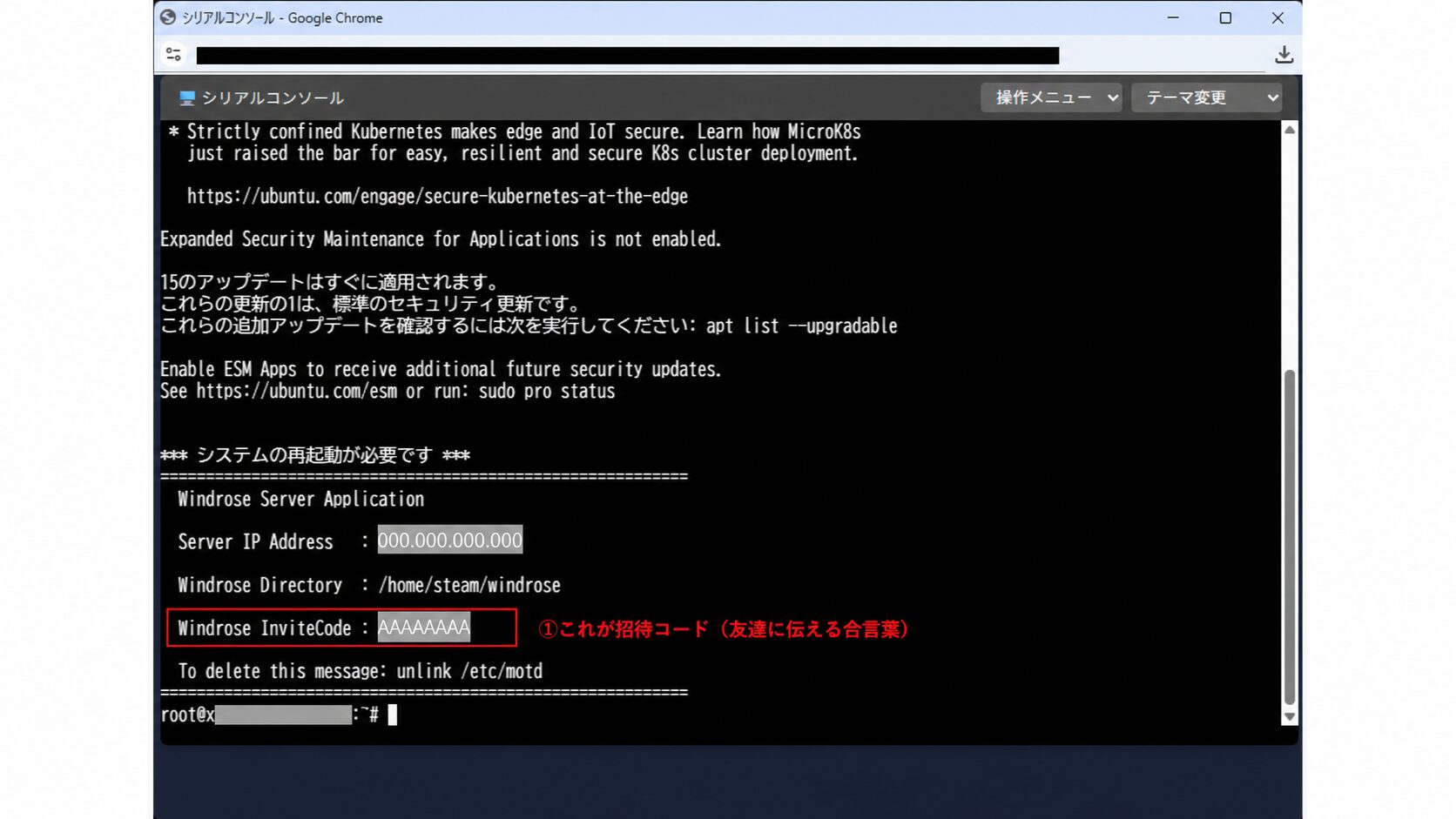Click the terminal scrollbar up arrow
This screenshot has height=819, width=1456.
point(1290,130)
